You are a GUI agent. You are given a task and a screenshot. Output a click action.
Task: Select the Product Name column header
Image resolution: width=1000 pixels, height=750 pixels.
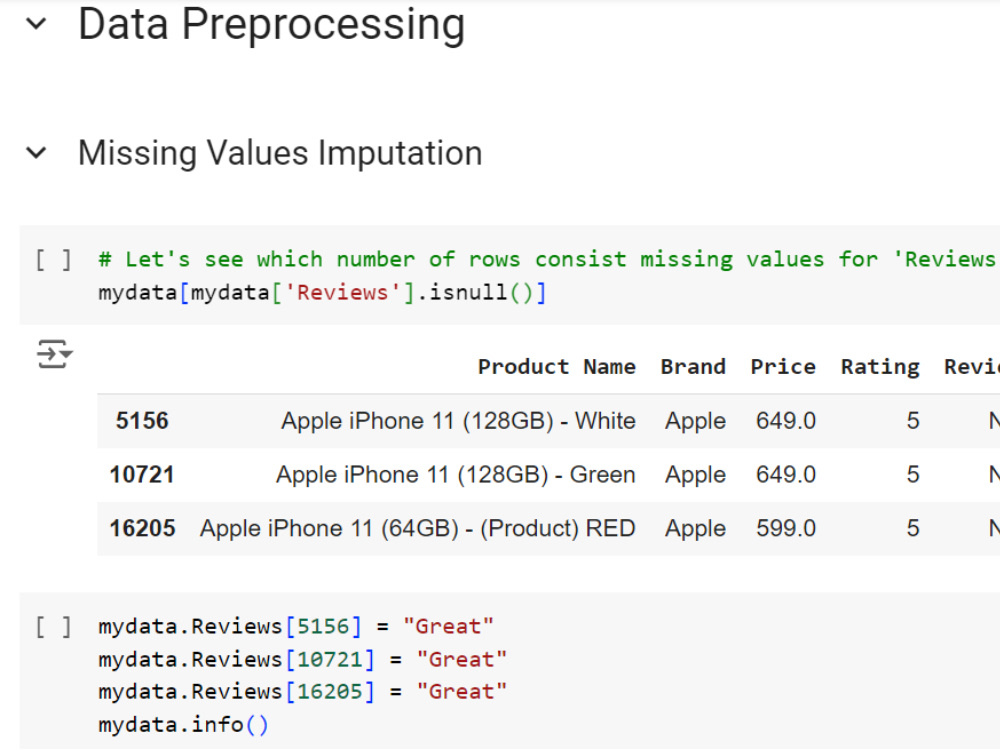557,366
